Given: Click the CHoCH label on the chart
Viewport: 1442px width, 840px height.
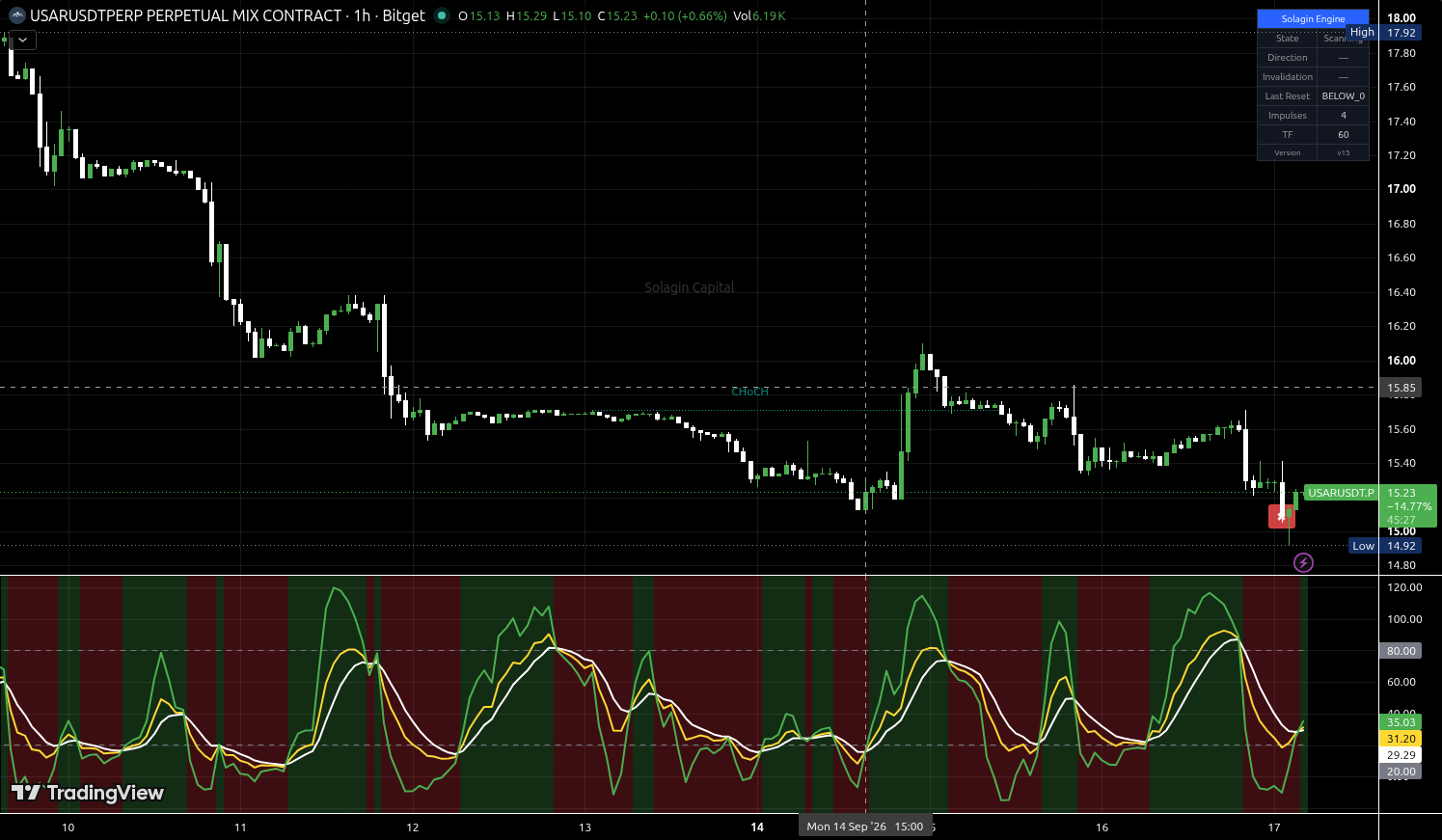Looking at the screenshot, I should point(749,392).
